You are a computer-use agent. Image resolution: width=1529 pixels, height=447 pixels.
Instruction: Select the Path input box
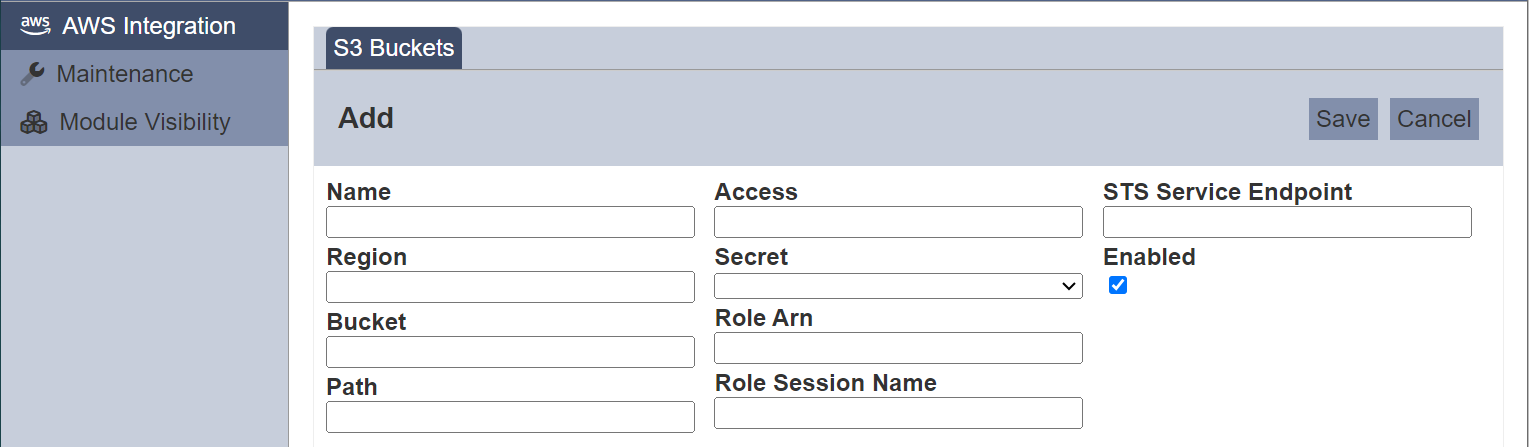coord(510,417)
